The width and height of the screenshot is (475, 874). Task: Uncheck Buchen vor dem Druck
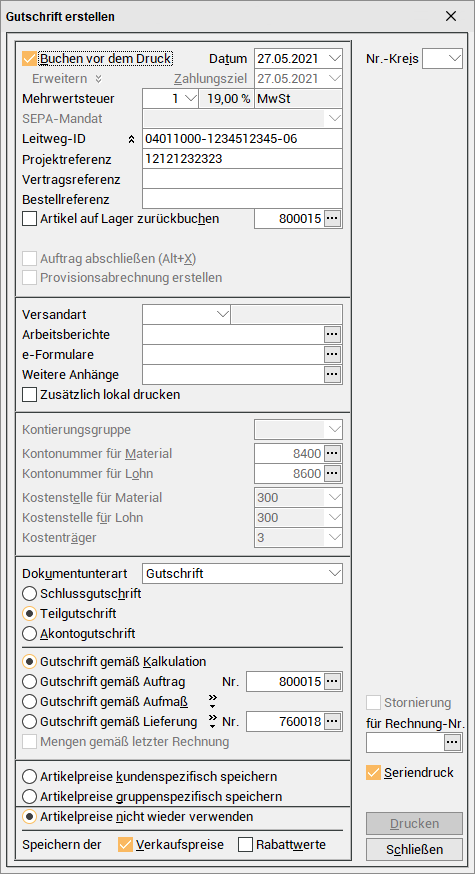coord(29,59)
